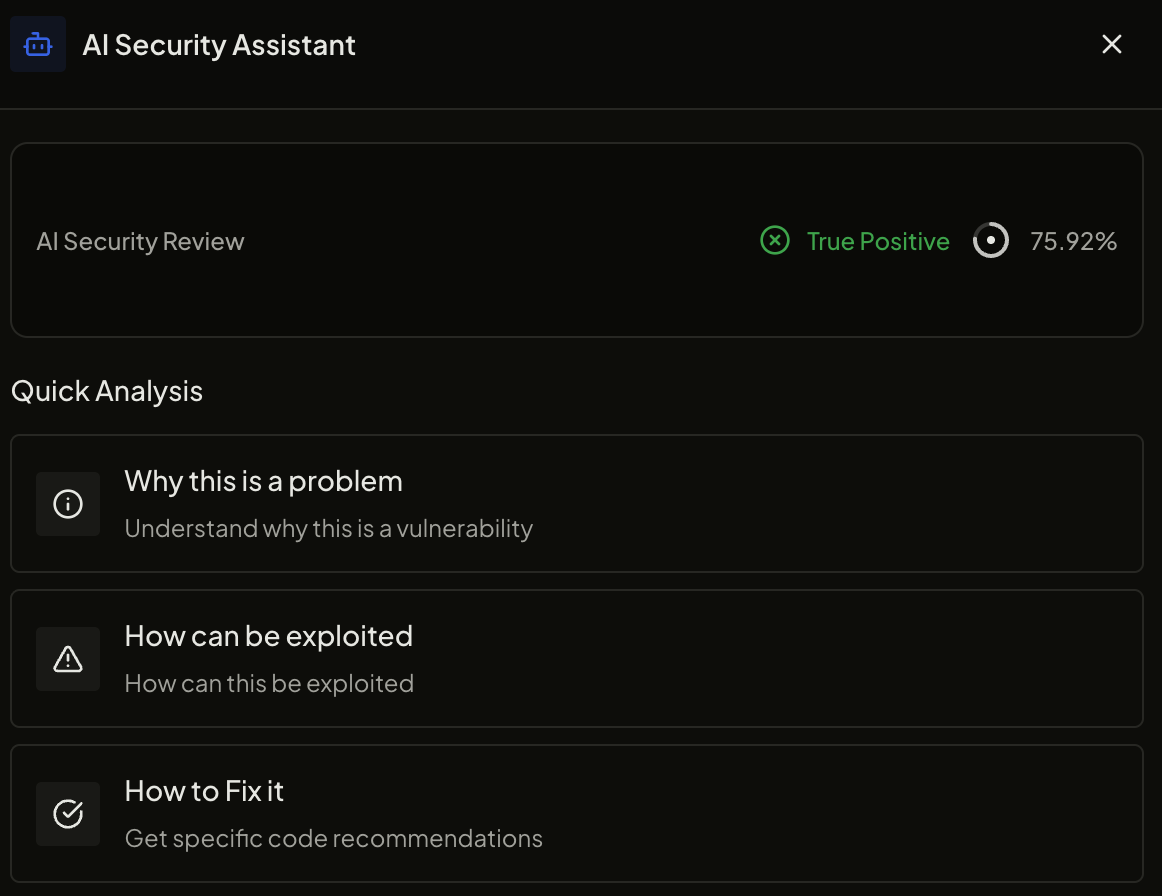Close the AI Security Assistant panel
The width and height of the screenshot is (1162, 896).
point(1111,44)
